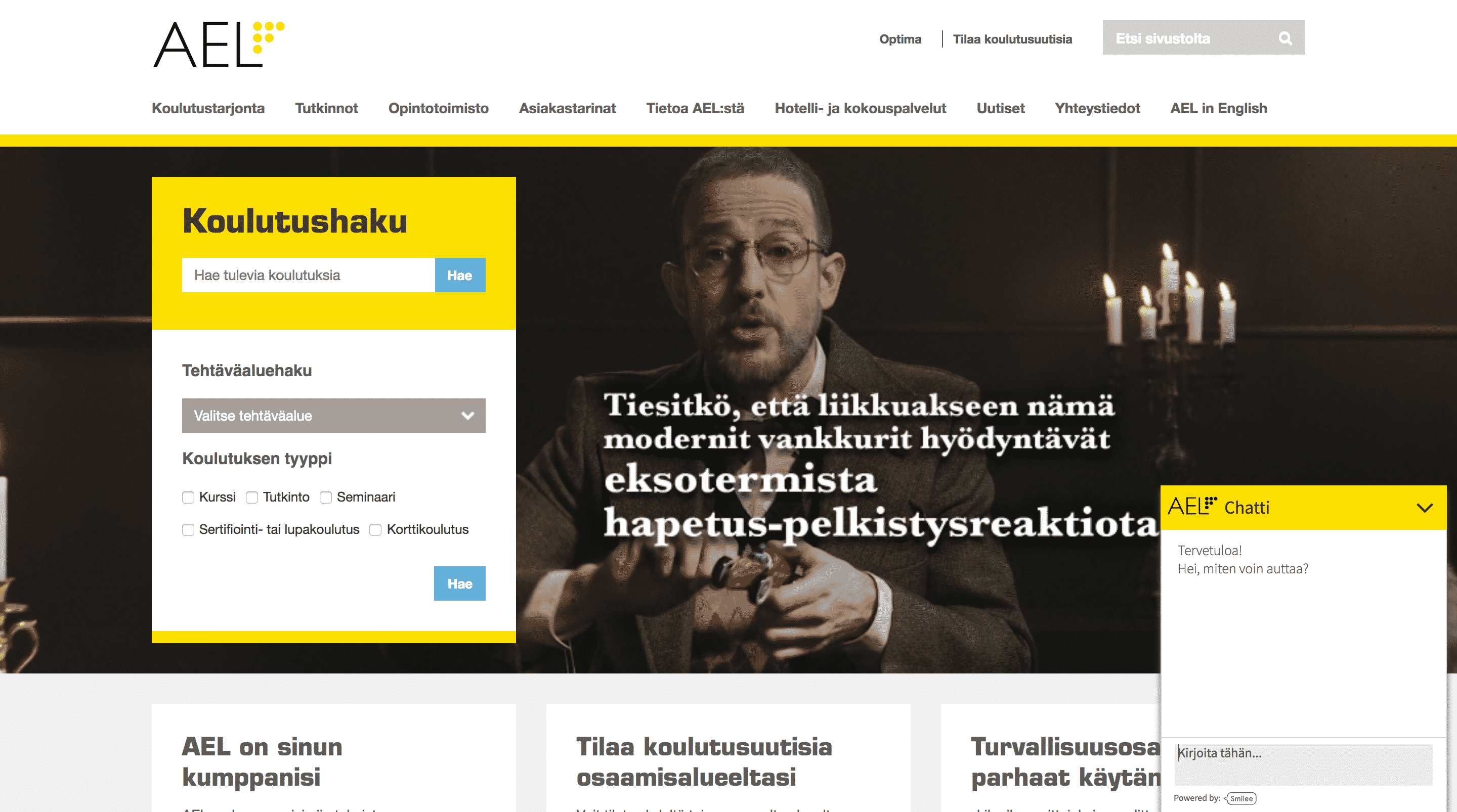Switch to AEL in English
The width and height of the screenshot is (1457, 812).
(x=1218, y=109)
